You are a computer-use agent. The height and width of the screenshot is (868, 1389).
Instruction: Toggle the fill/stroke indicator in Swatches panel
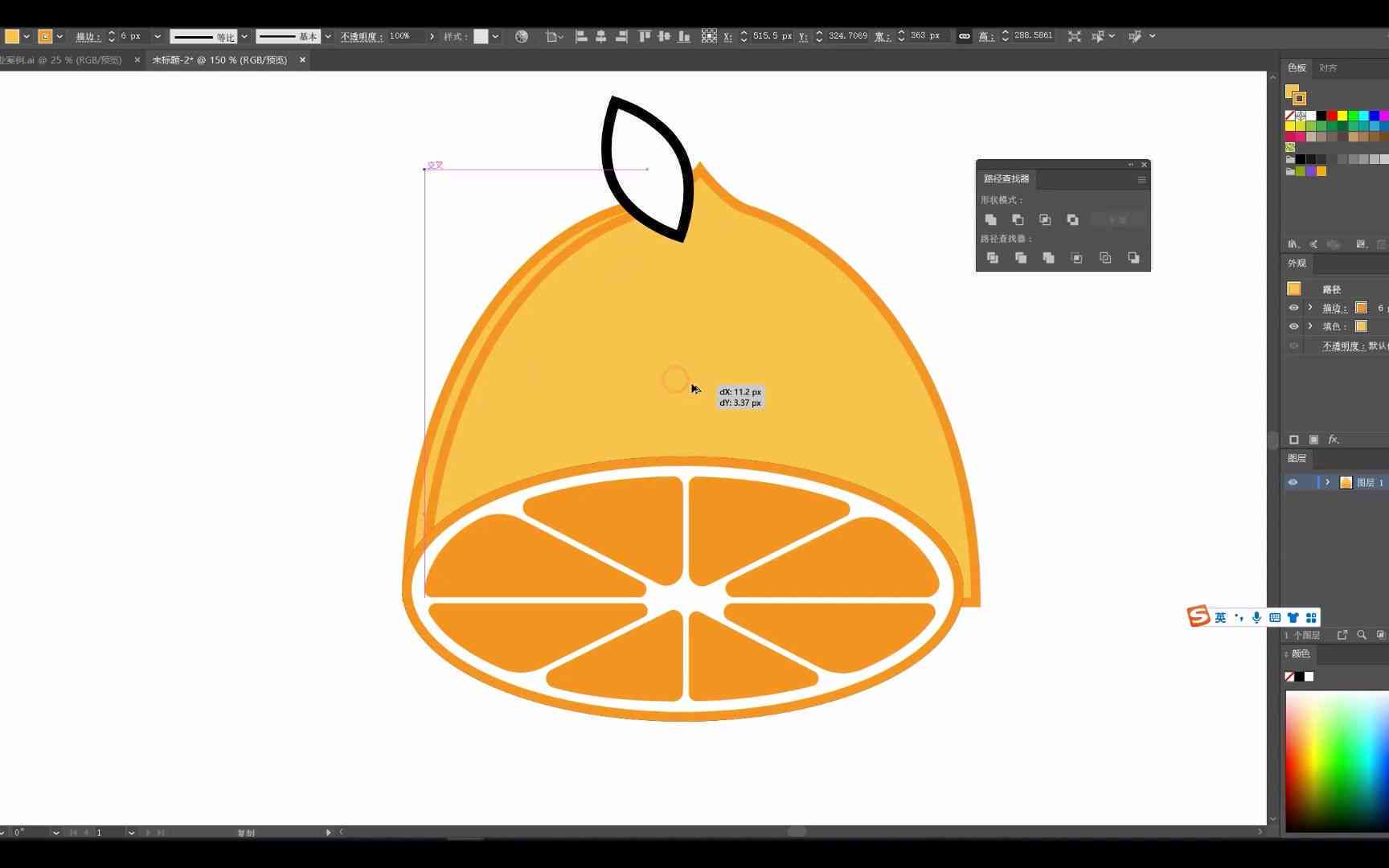(1295, 94)
